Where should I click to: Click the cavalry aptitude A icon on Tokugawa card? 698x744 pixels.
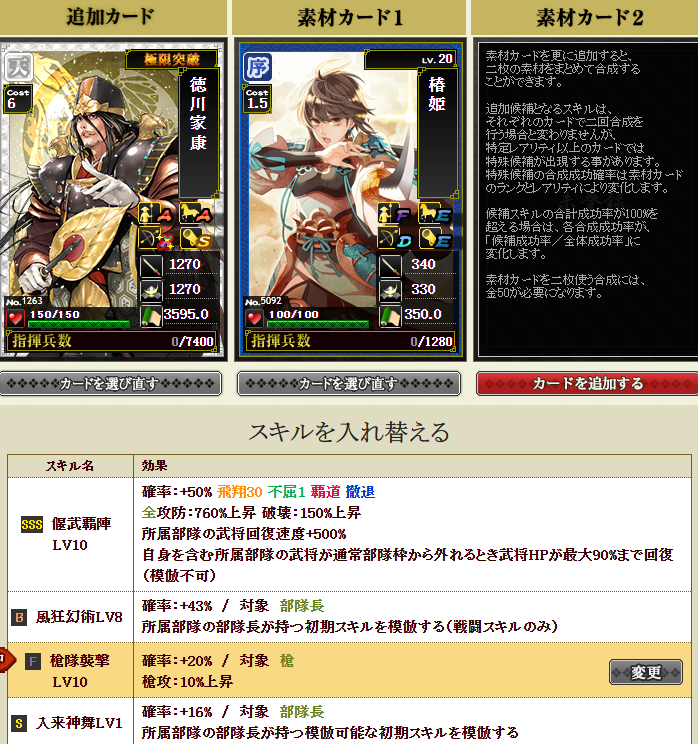click(196, 213)
